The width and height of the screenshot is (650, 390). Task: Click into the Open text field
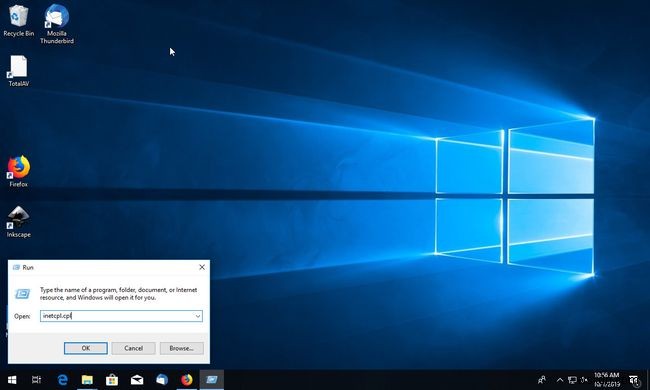click(x=117, y=316)
